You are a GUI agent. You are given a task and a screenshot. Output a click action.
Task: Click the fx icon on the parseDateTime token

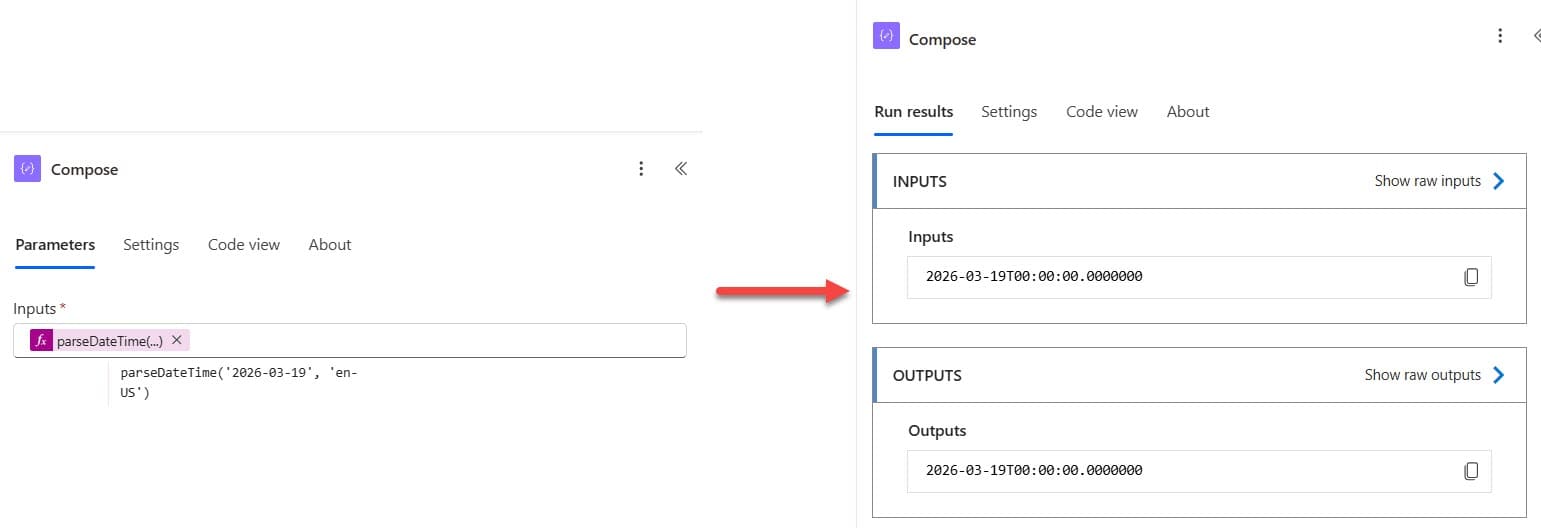[x=41, y=341]
